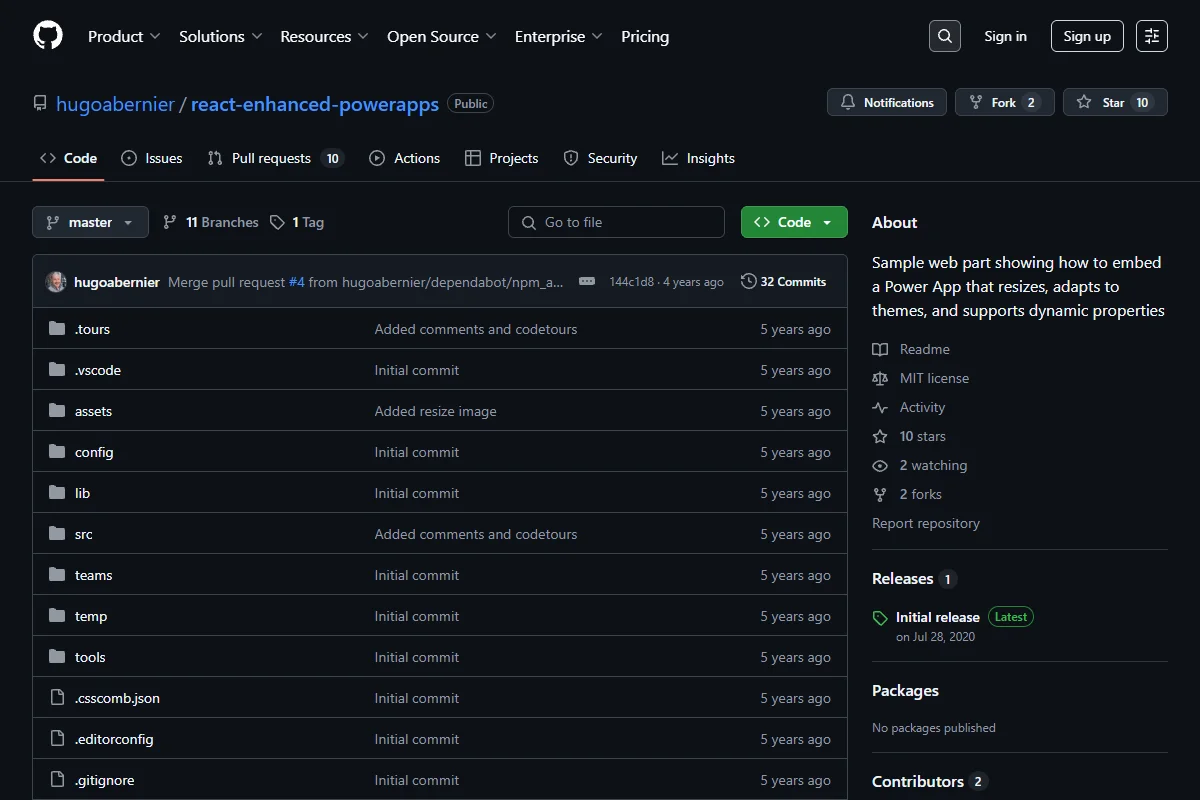This screenshot has height=800, width=1200.
Task: Open the green Code dropdown
Action: tap(794, 222)
